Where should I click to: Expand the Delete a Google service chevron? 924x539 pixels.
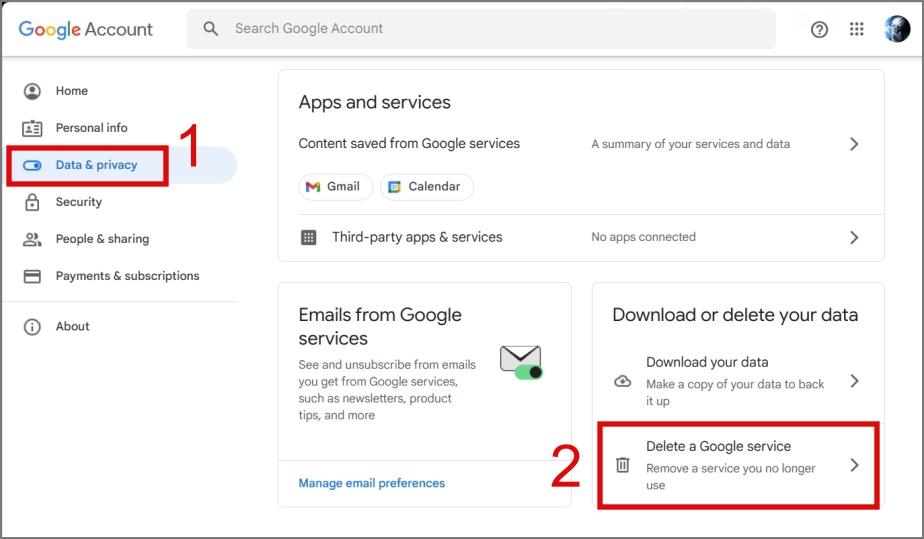coord(854,465)
